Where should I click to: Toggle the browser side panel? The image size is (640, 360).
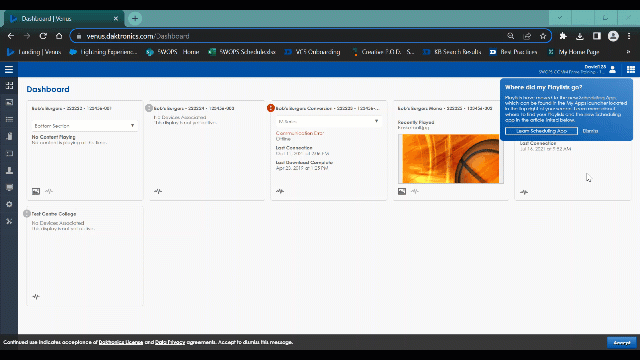(x=597, y=36)
